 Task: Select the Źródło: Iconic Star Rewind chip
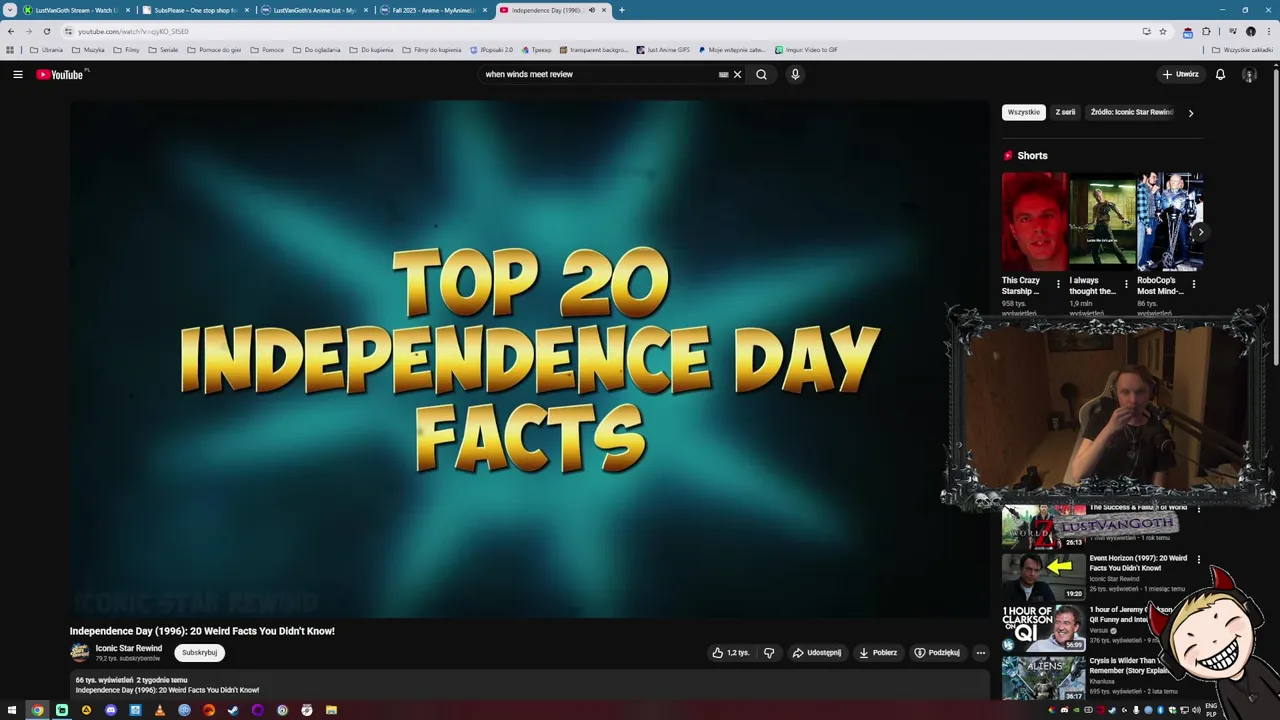click(1132, 113)
